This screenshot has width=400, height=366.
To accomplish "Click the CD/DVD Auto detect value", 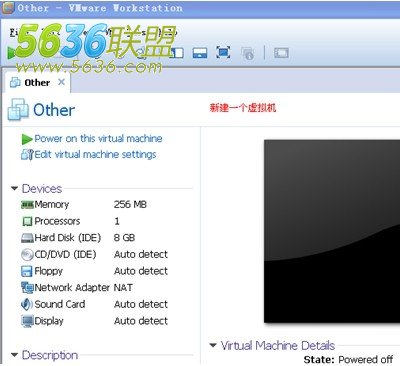I will tap(141, 254).
